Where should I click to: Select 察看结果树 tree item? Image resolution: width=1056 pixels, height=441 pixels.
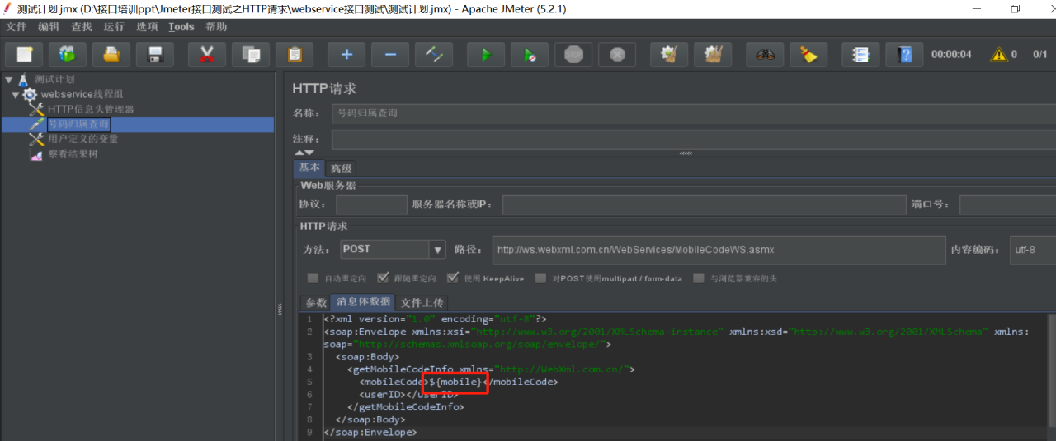73,154
